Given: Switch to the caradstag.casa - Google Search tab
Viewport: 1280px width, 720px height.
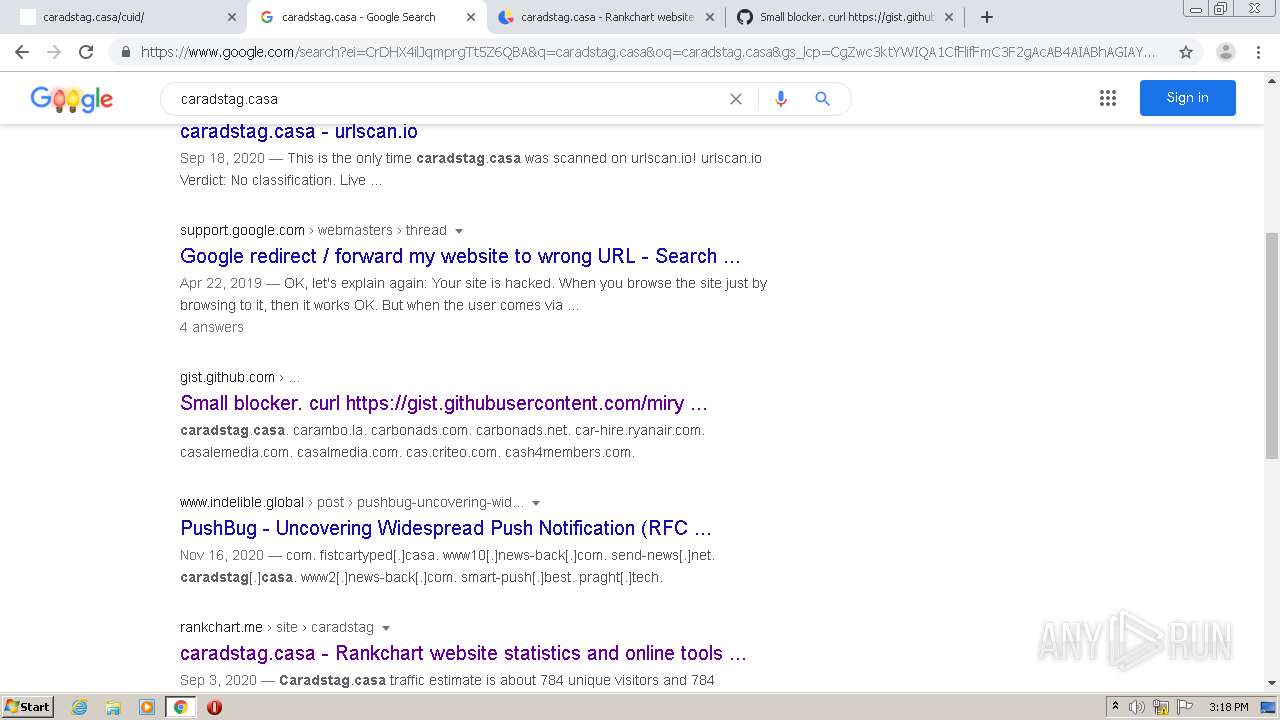Looking at the screenshot, I should [x=365, y=17].
